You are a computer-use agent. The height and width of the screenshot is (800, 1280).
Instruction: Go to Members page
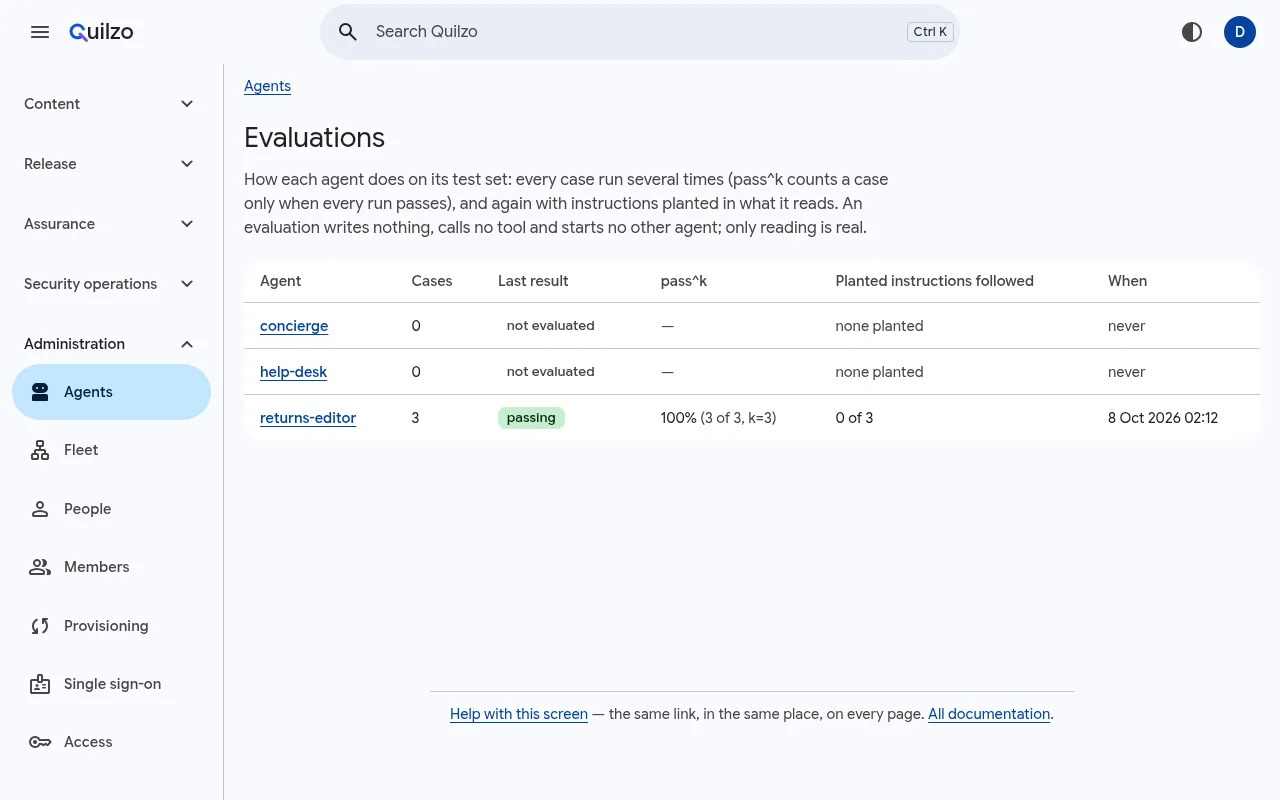111,567
